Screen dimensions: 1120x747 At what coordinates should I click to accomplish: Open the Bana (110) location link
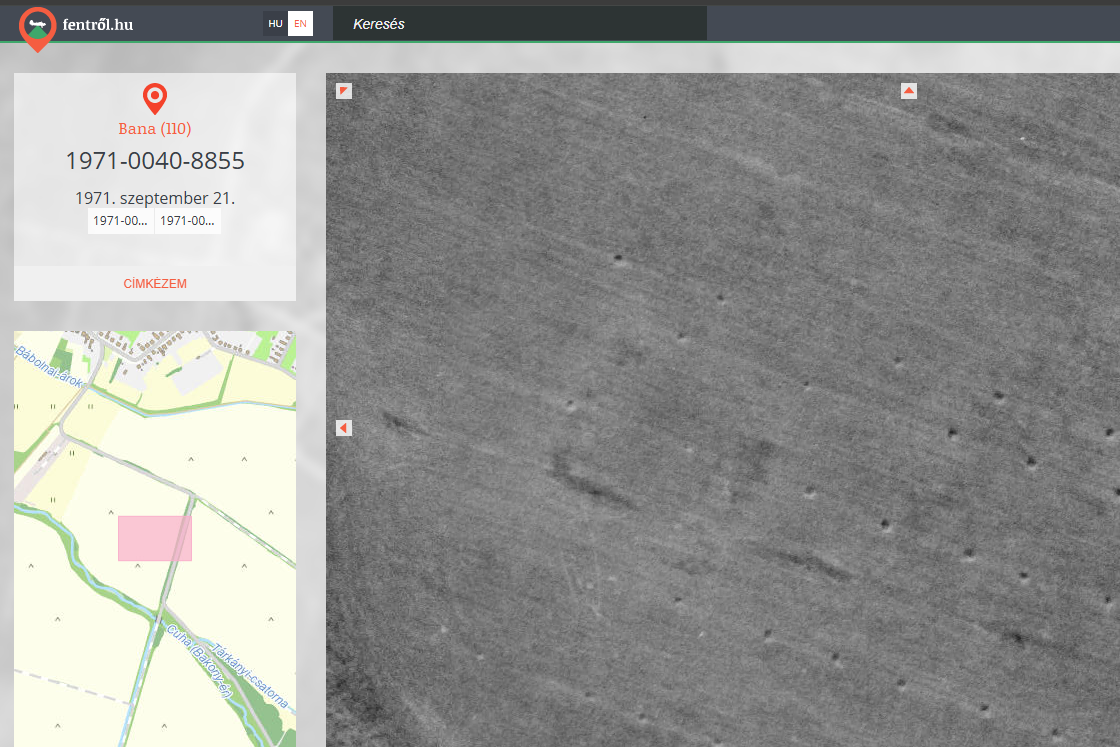click(155, 129)
